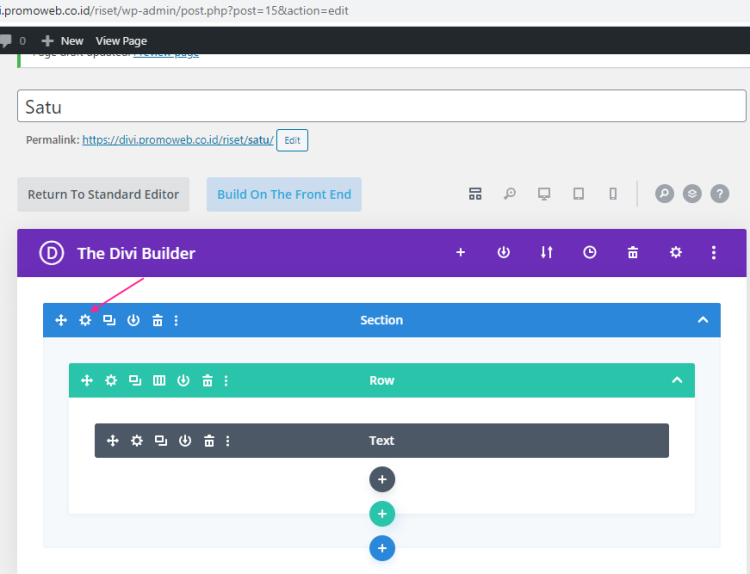Change Row column structure icon
The height and width of the screenshot is (574, 750).
pos(159,380)
